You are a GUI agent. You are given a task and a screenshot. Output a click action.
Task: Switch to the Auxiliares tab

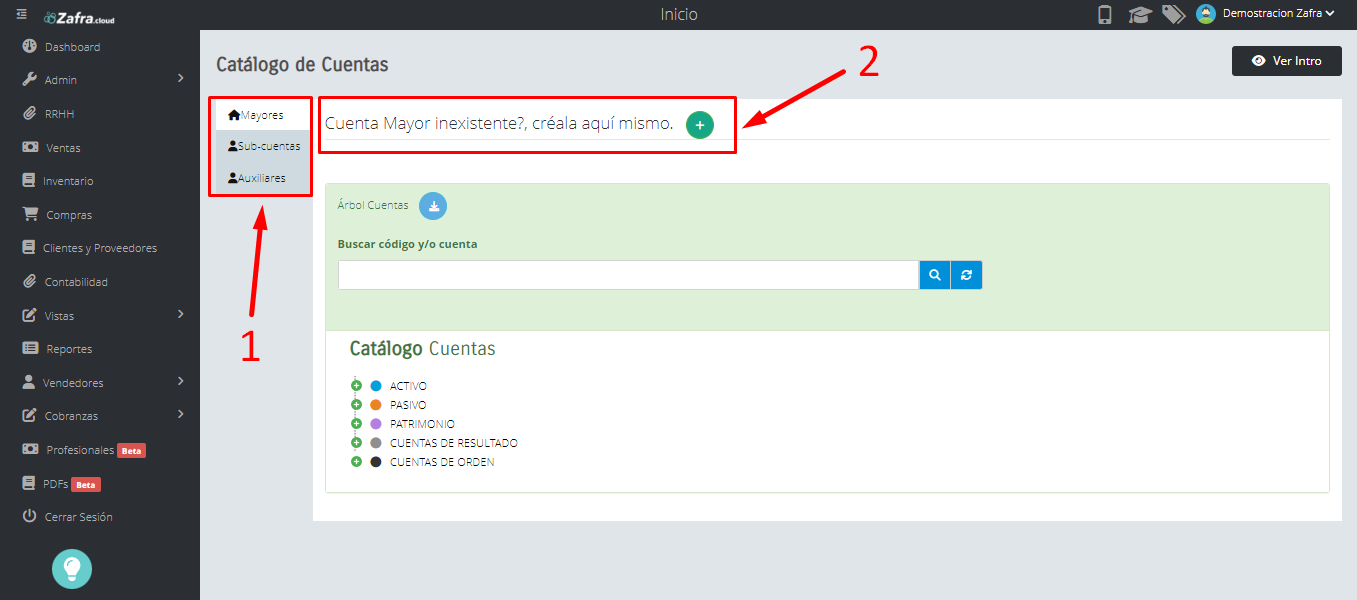pyautogui.click(x=263, y=178)
